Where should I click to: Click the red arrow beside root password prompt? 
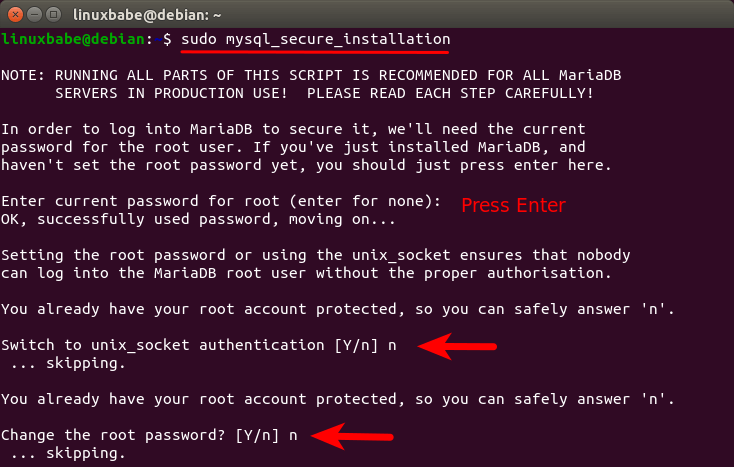[x=352, y=436]
